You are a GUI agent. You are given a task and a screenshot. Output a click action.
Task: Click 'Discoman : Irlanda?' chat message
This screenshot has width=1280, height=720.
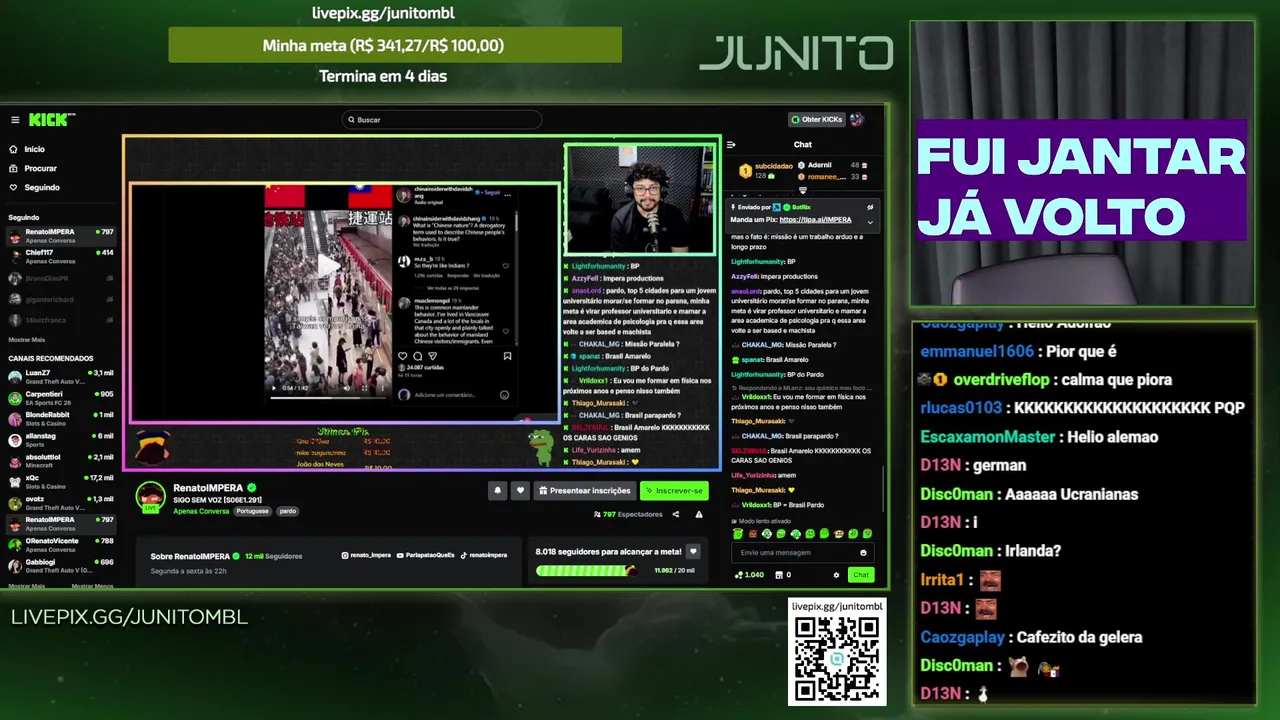click(x=991, y=551)
